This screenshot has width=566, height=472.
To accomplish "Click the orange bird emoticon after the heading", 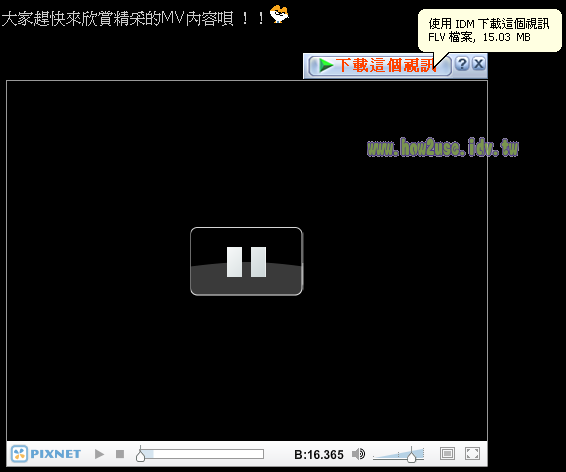I will click(x=279, y=14).
